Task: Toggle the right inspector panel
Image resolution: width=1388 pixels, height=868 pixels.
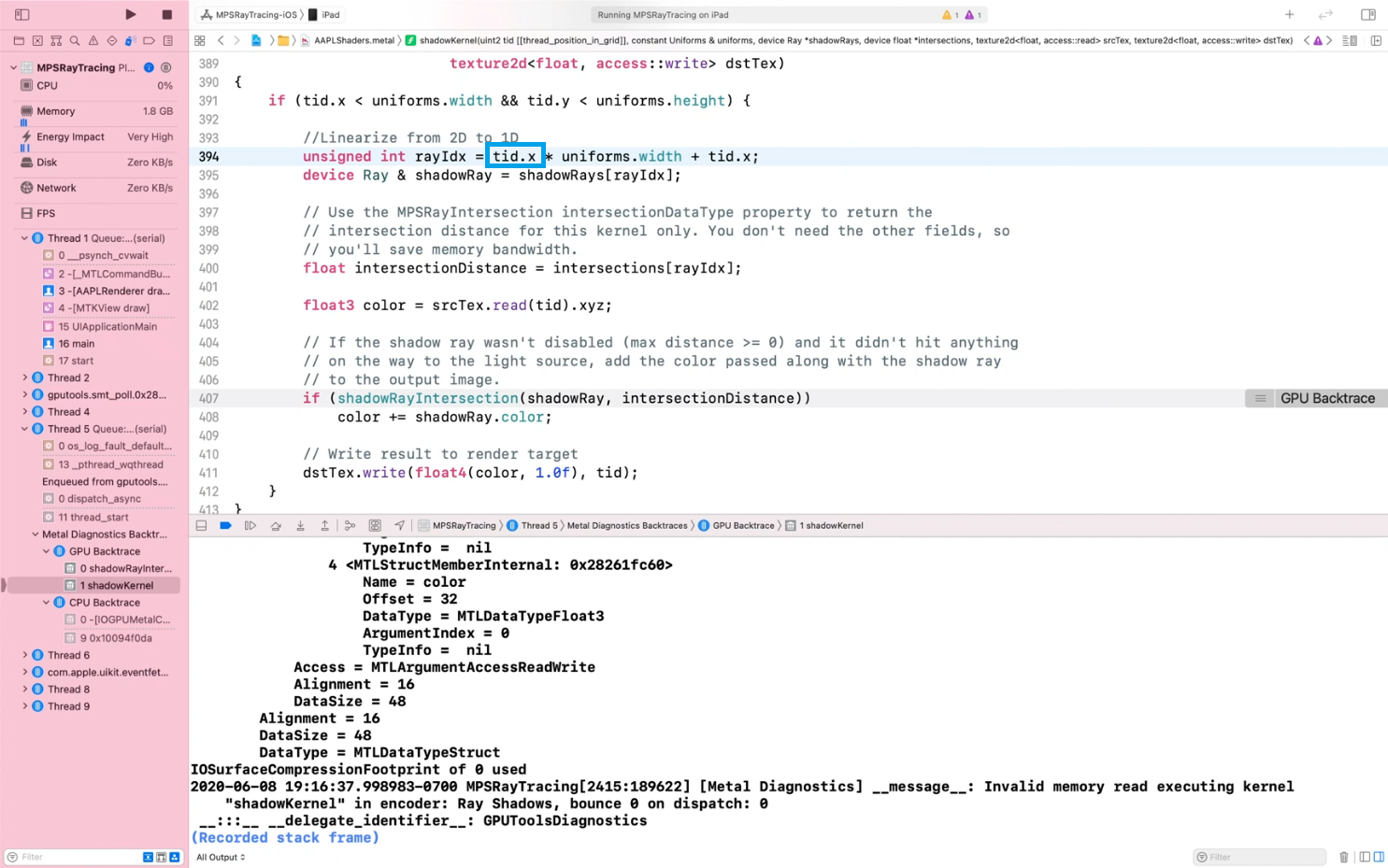Action: (x=1368, y=14)
